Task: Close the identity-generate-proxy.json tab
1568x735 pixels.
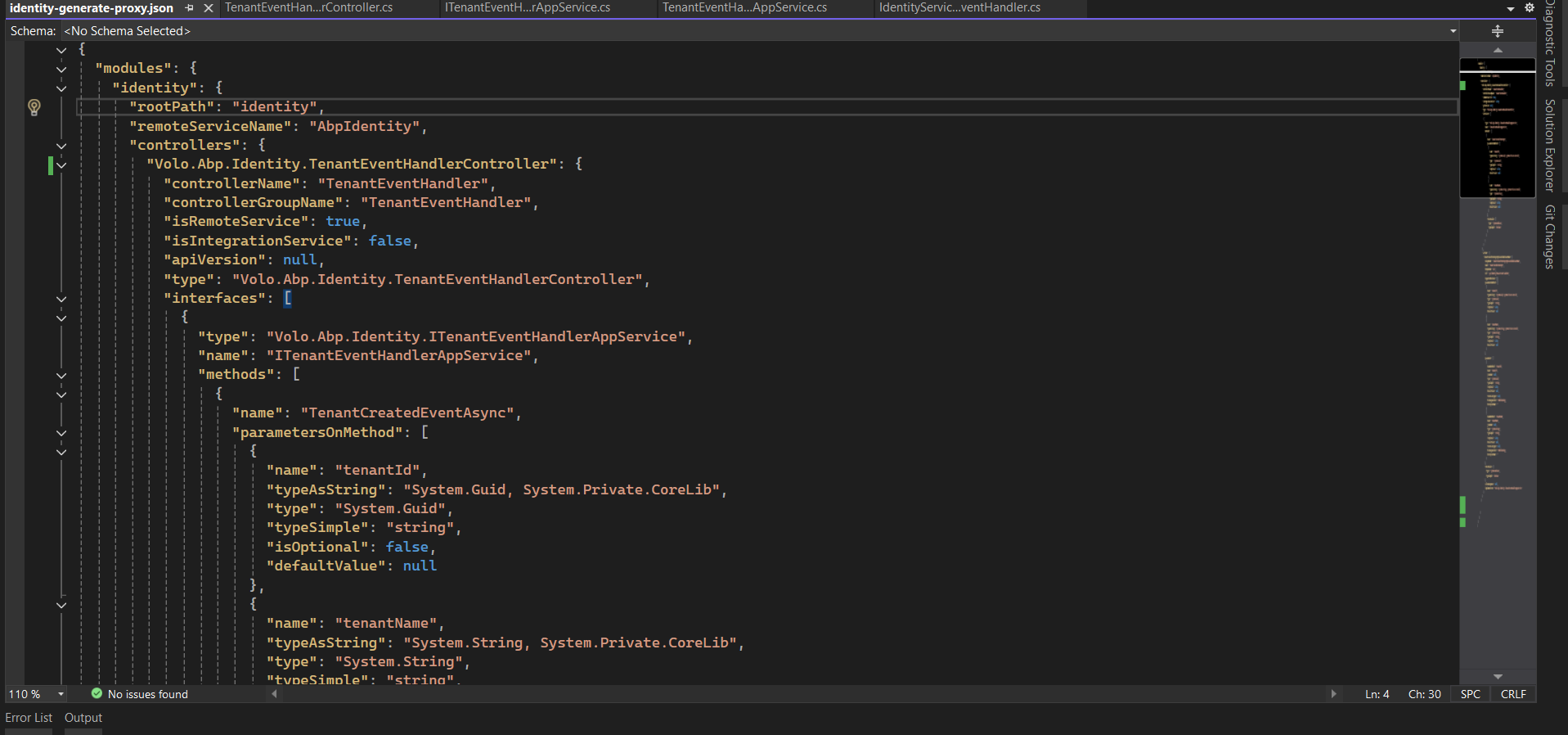Action: pos(209,8)
